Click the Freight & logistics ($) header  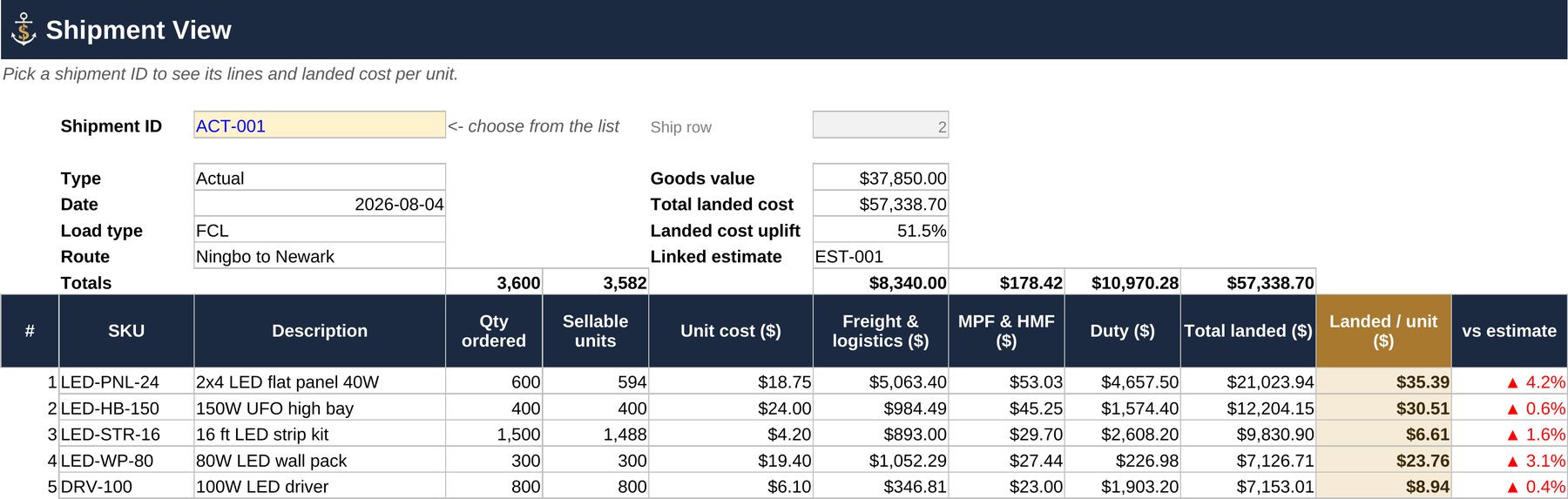click(x=881, y=331)
